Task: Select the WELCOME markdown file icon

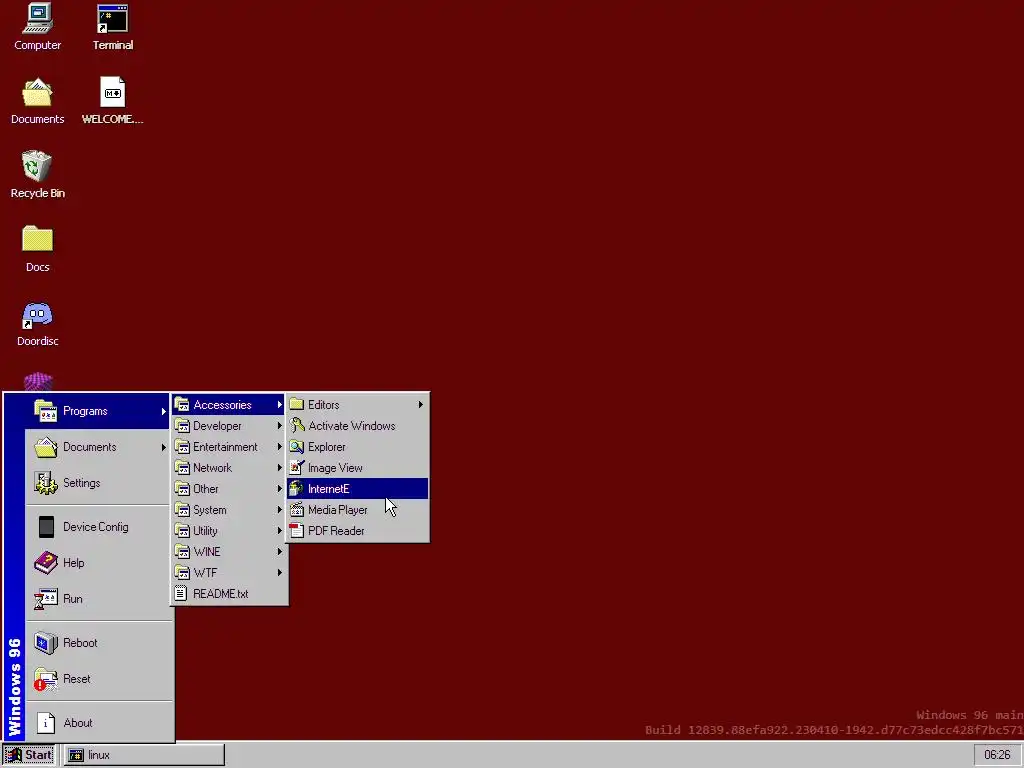Action: 112,93
